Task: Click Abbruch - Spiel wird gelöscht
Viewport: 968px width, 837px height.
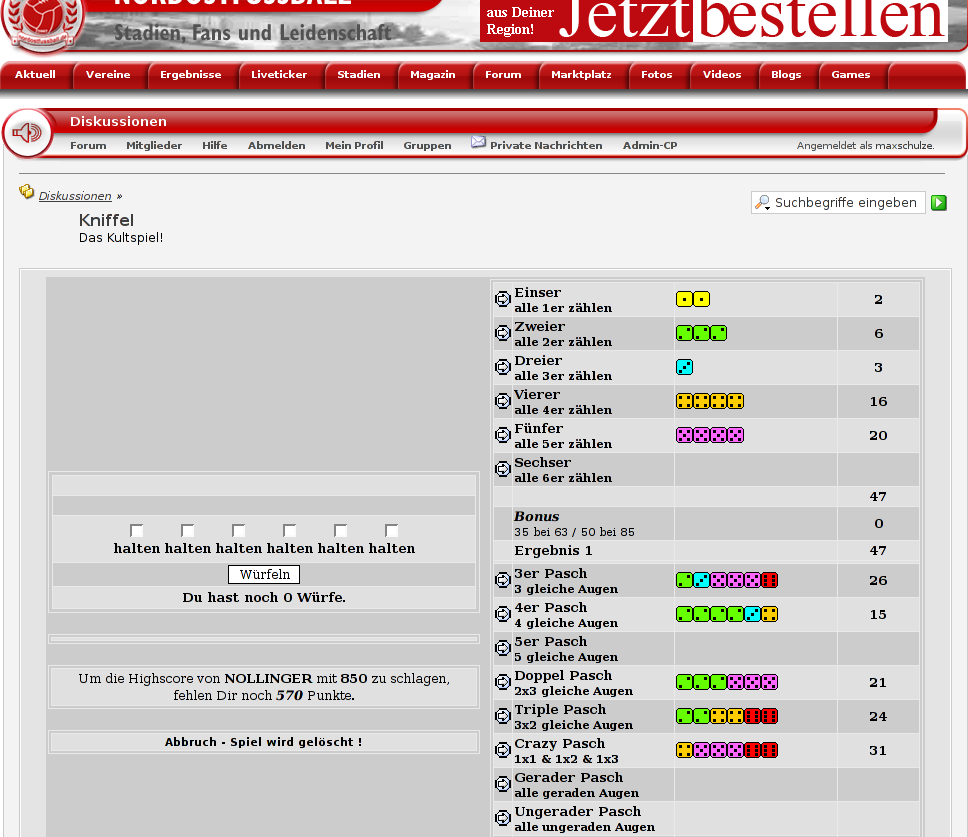Action: pyautogui.click(x=264, y=742)
